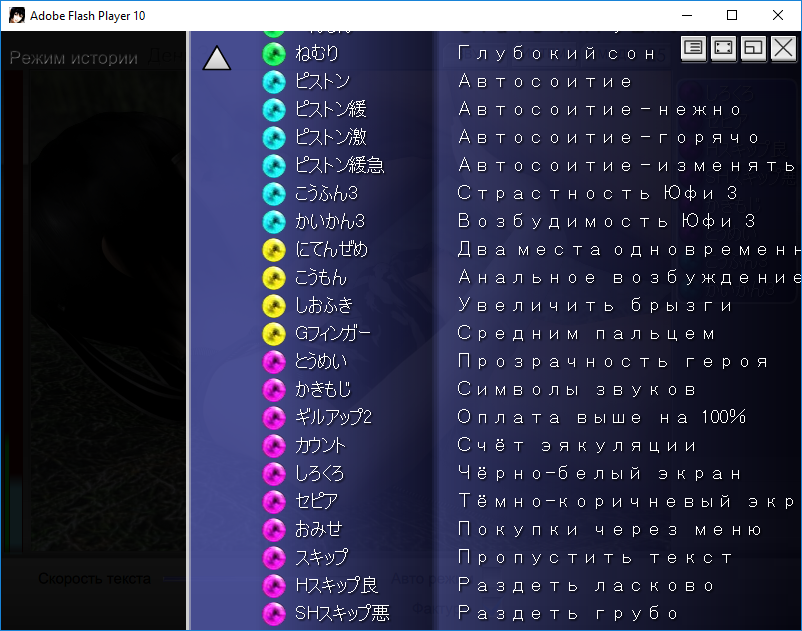The width and height of the screenshot is (802, 631).
Task: Click the white up-arrow triangle to scroll up
Action: tap(217, 60)
